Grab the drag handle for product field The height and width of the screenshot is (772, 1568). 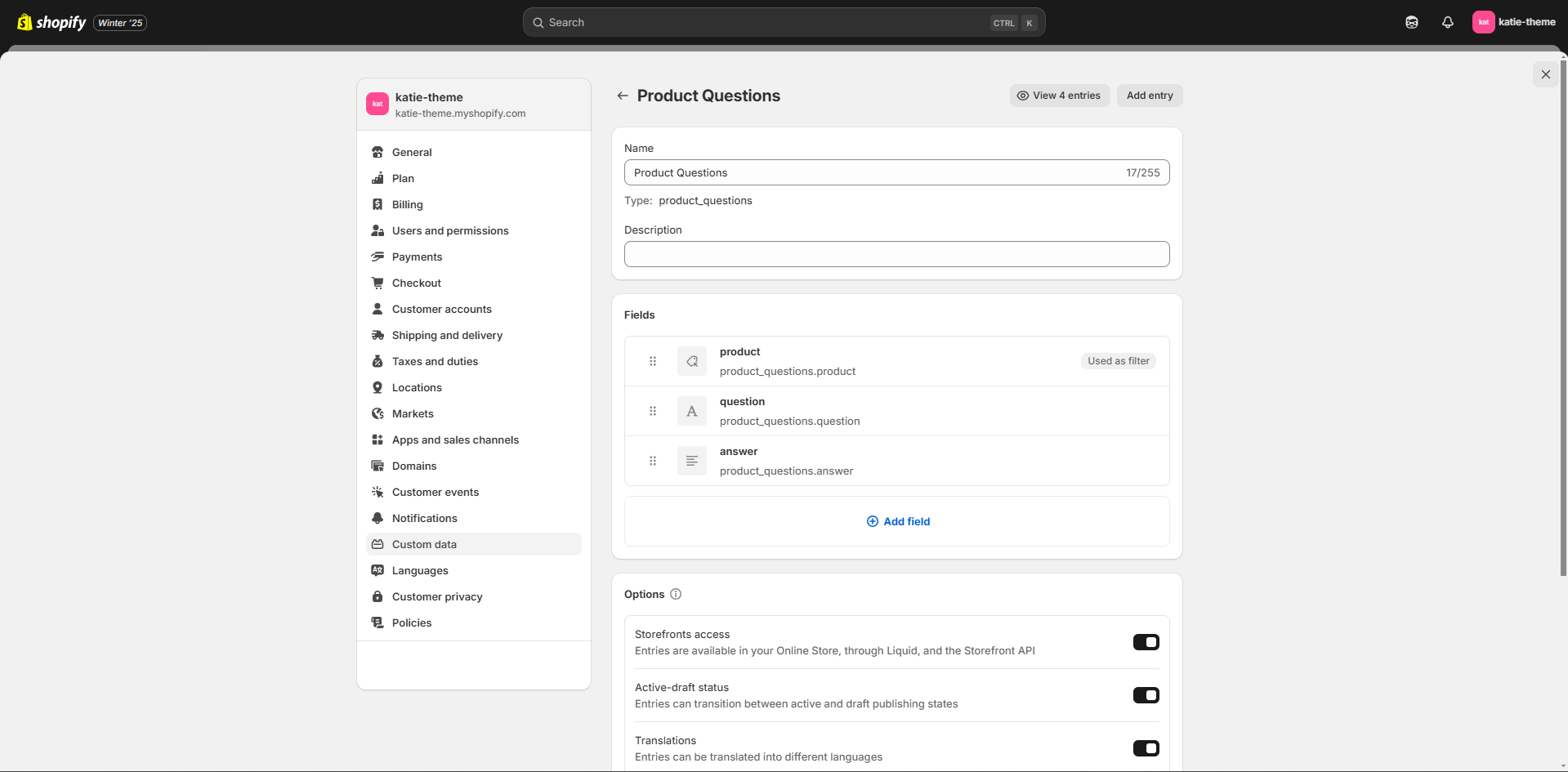point(653,361)
